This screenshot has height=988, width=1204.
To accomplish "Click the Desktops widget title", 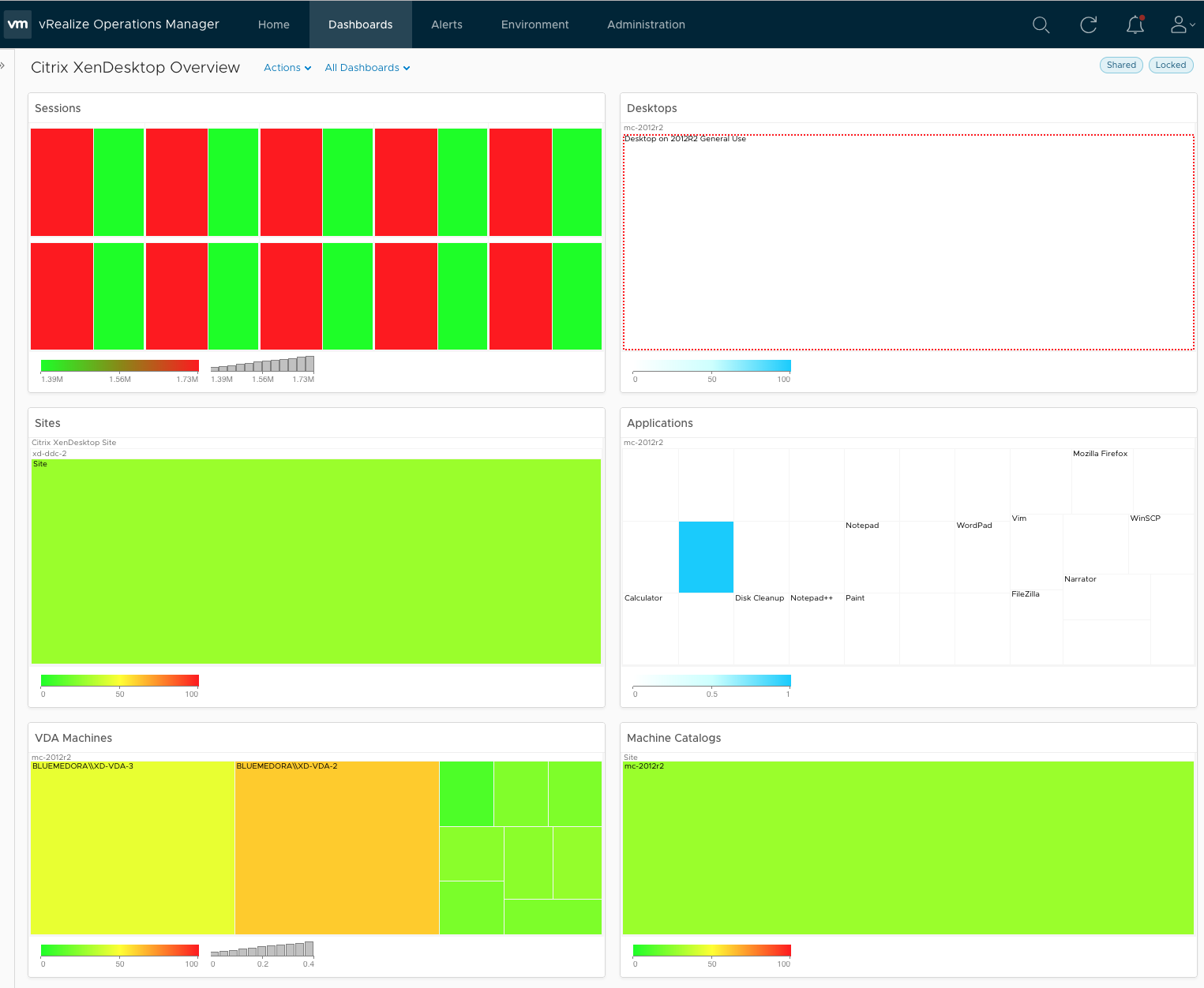I will click(651, 108).
